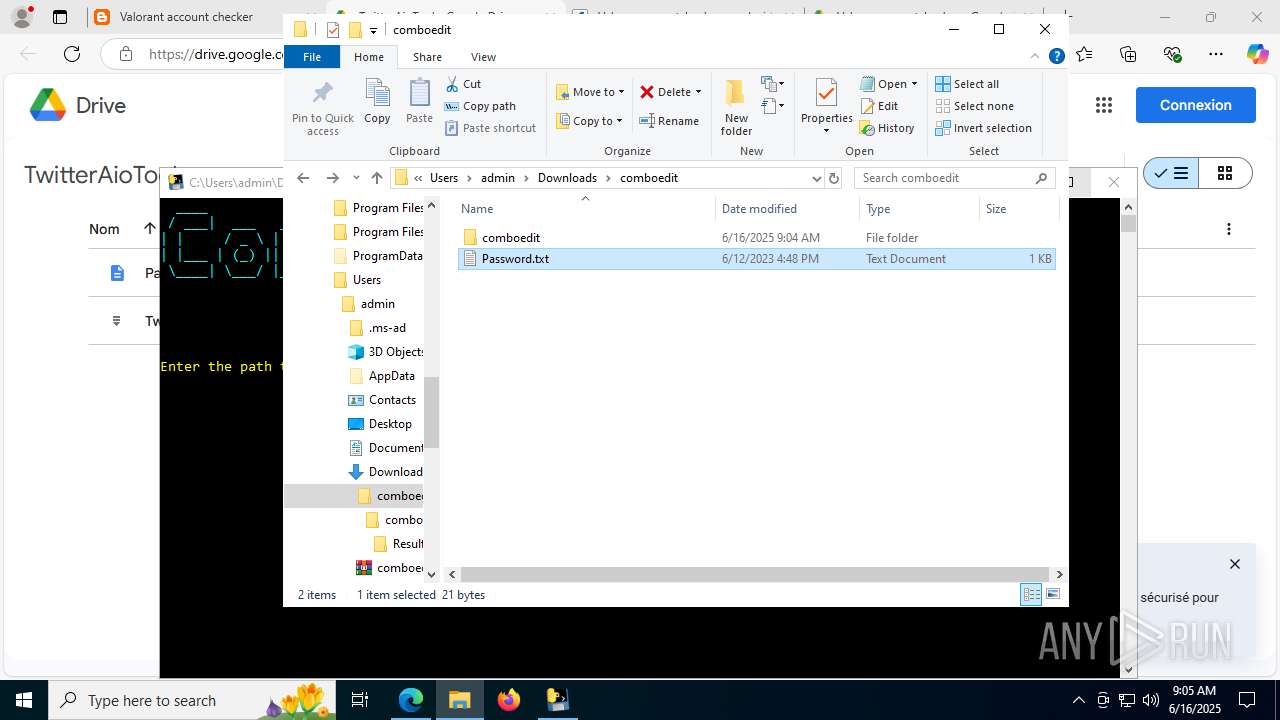Click the Connexion button in Drive
The height and width of the screenshot is (720, 1280).
coord(1196,105)
